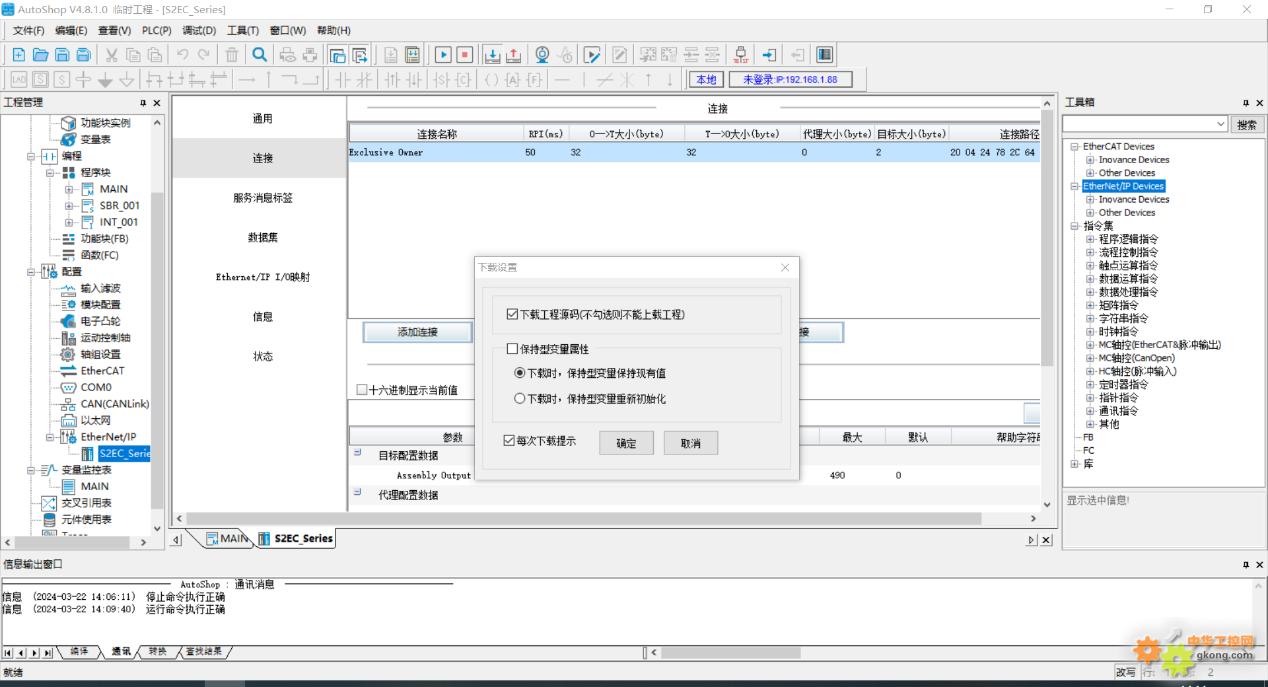Screen dimensions: 1268x687
Task: Expand the MAIN program node
Action: [x=70, y=189]
